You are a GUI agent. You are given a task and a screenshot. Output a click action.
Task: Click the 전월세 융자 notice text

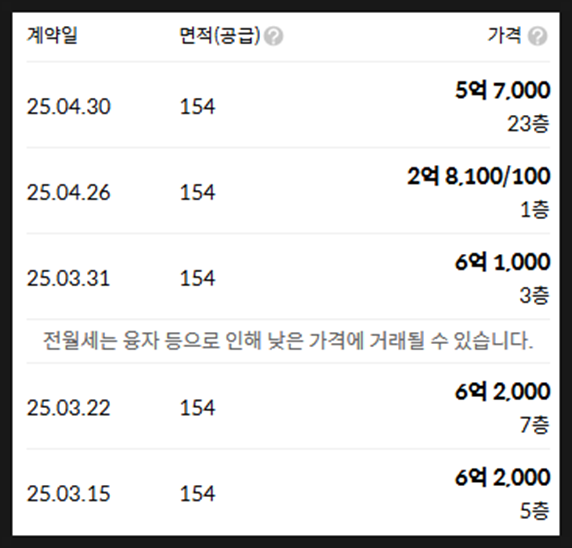288,341
